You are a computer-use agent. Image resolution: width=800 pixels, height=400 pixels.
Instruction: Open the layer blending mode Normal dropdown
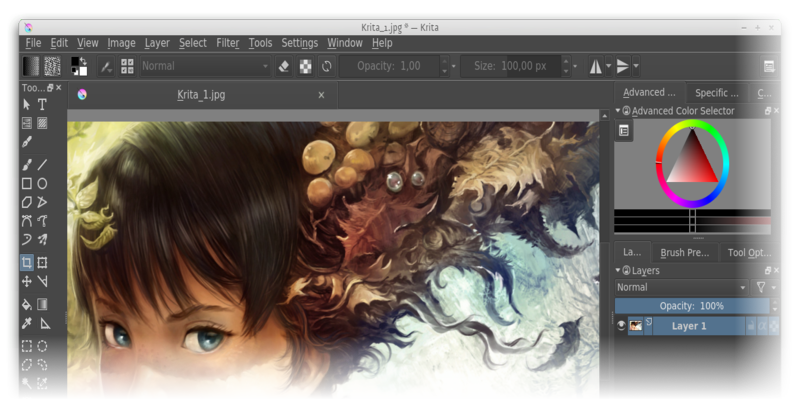coord(681,287)
